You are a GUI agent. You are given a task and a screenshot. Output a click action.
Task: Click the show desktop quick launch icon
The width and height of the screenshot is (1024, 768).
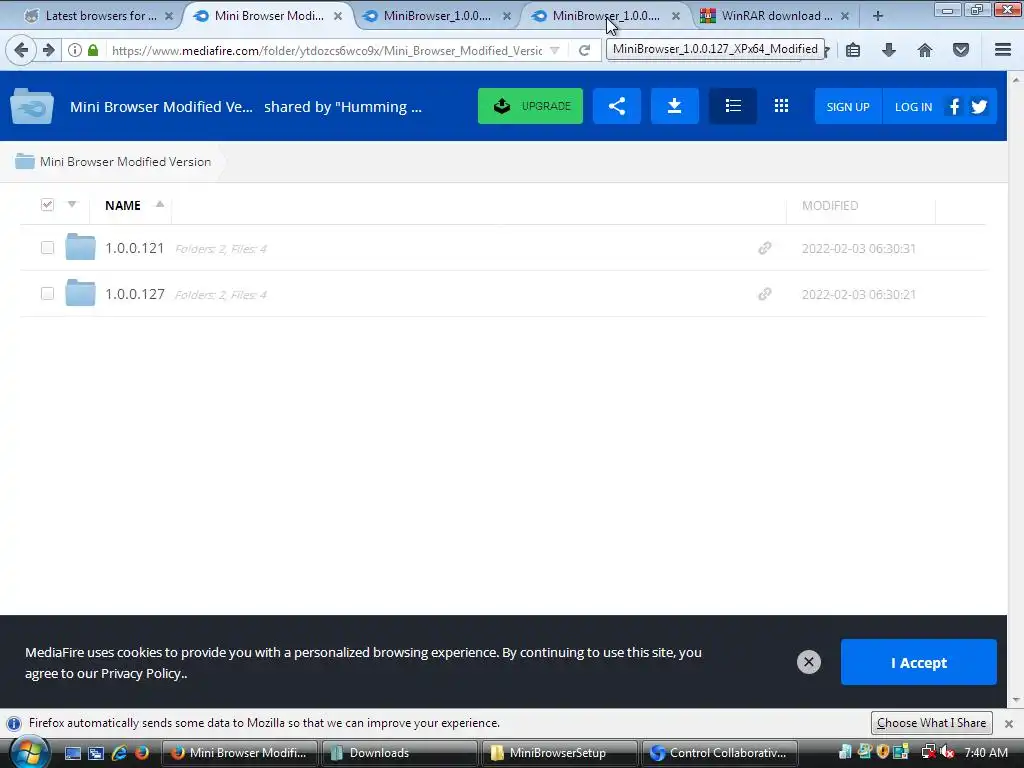73,753
